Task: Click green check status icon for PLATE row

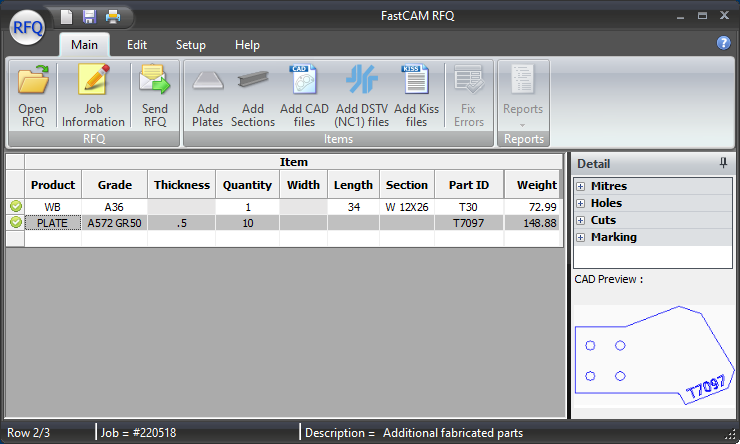Action: click(16, 222)
